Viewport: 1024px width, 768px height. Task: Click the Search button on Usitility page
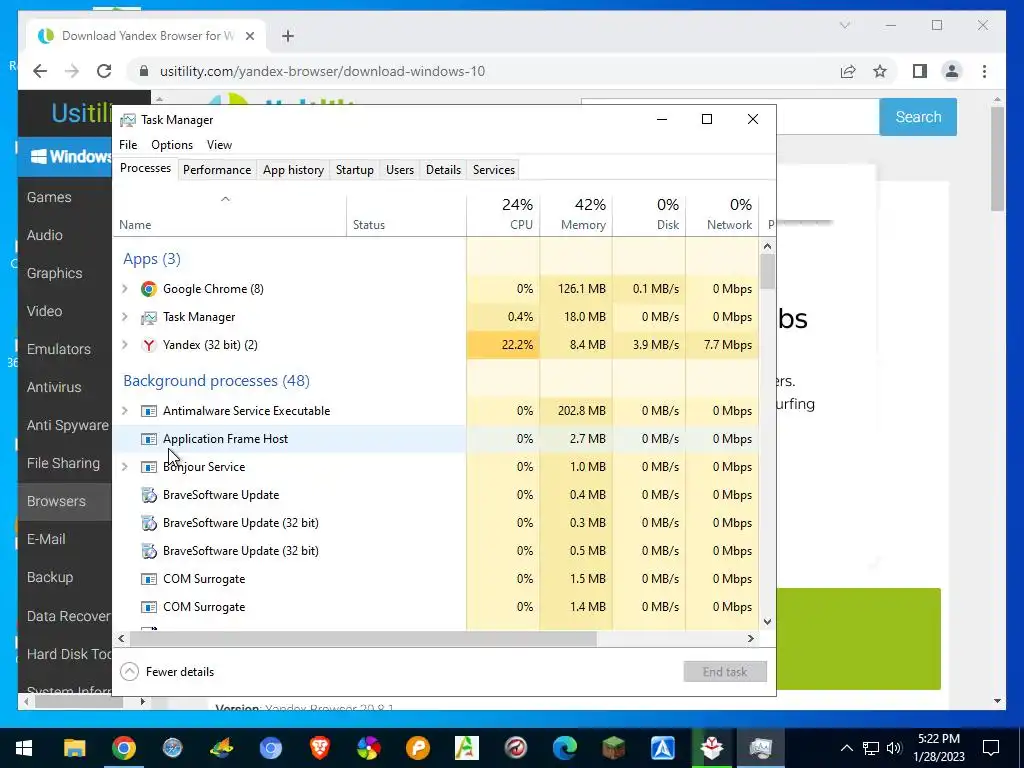(x=918, y=117)
